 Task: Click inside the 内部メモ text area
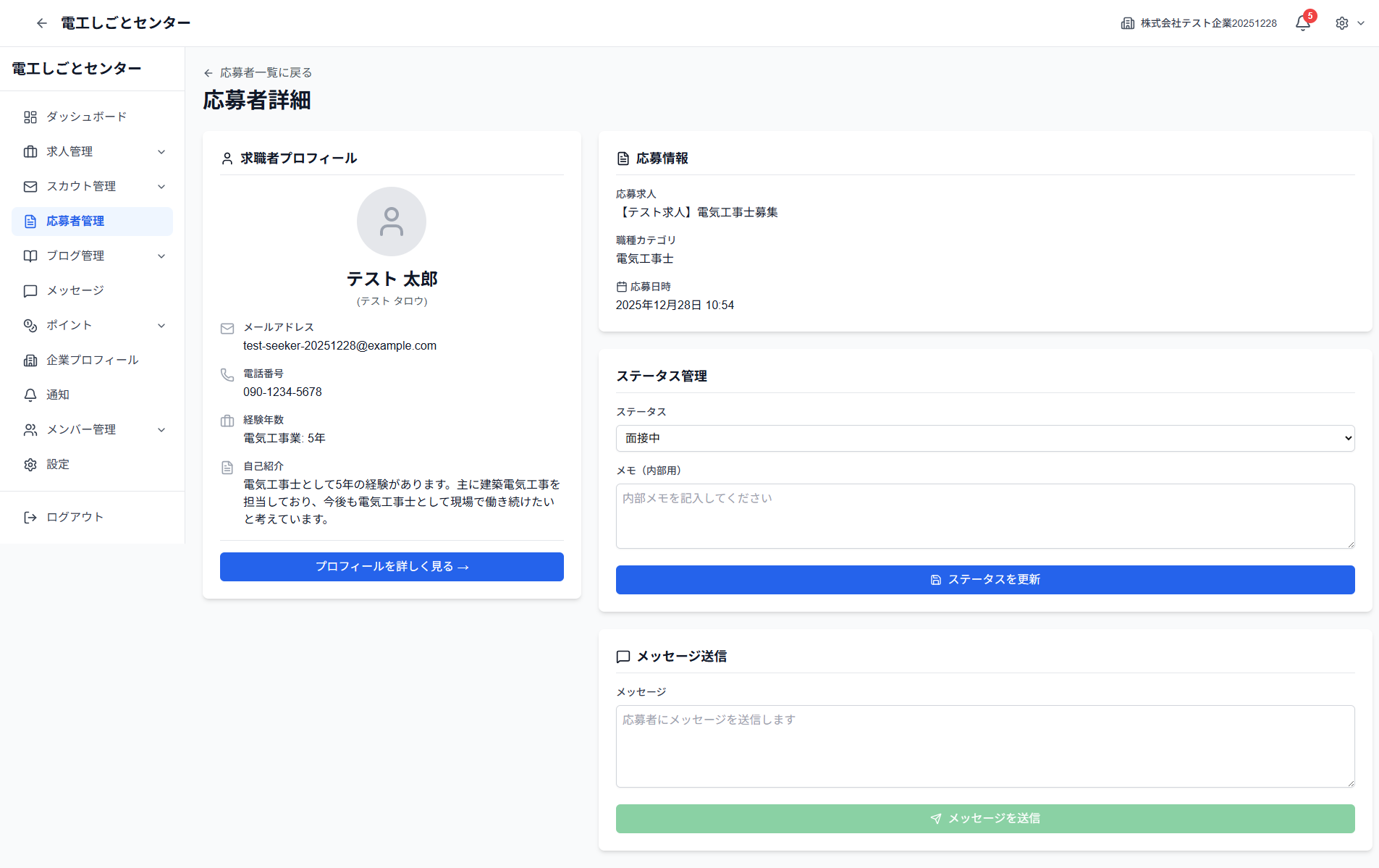pos(984,515)
